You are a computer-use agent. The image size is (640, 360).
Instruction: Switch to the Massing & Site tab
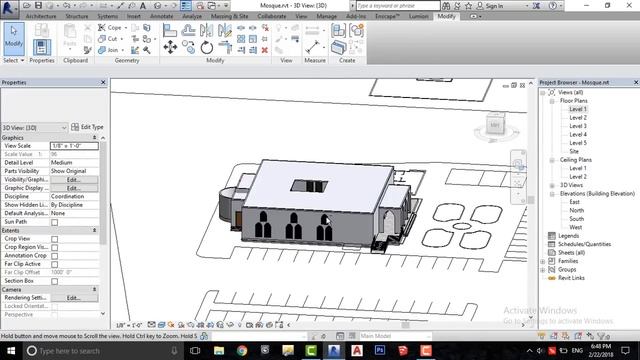pyautogui.click(x=229, y=16)
